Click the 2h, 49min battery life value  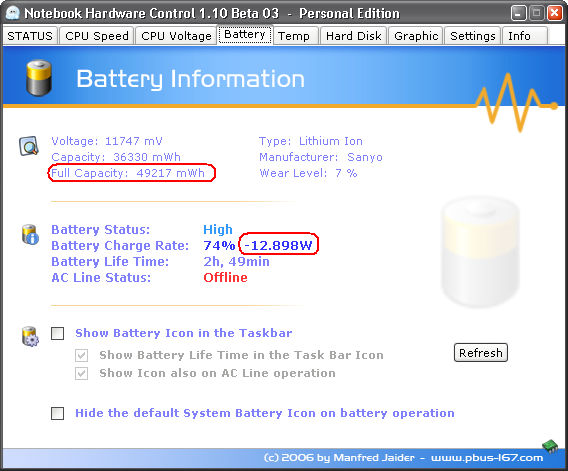(x=236, y=261)
